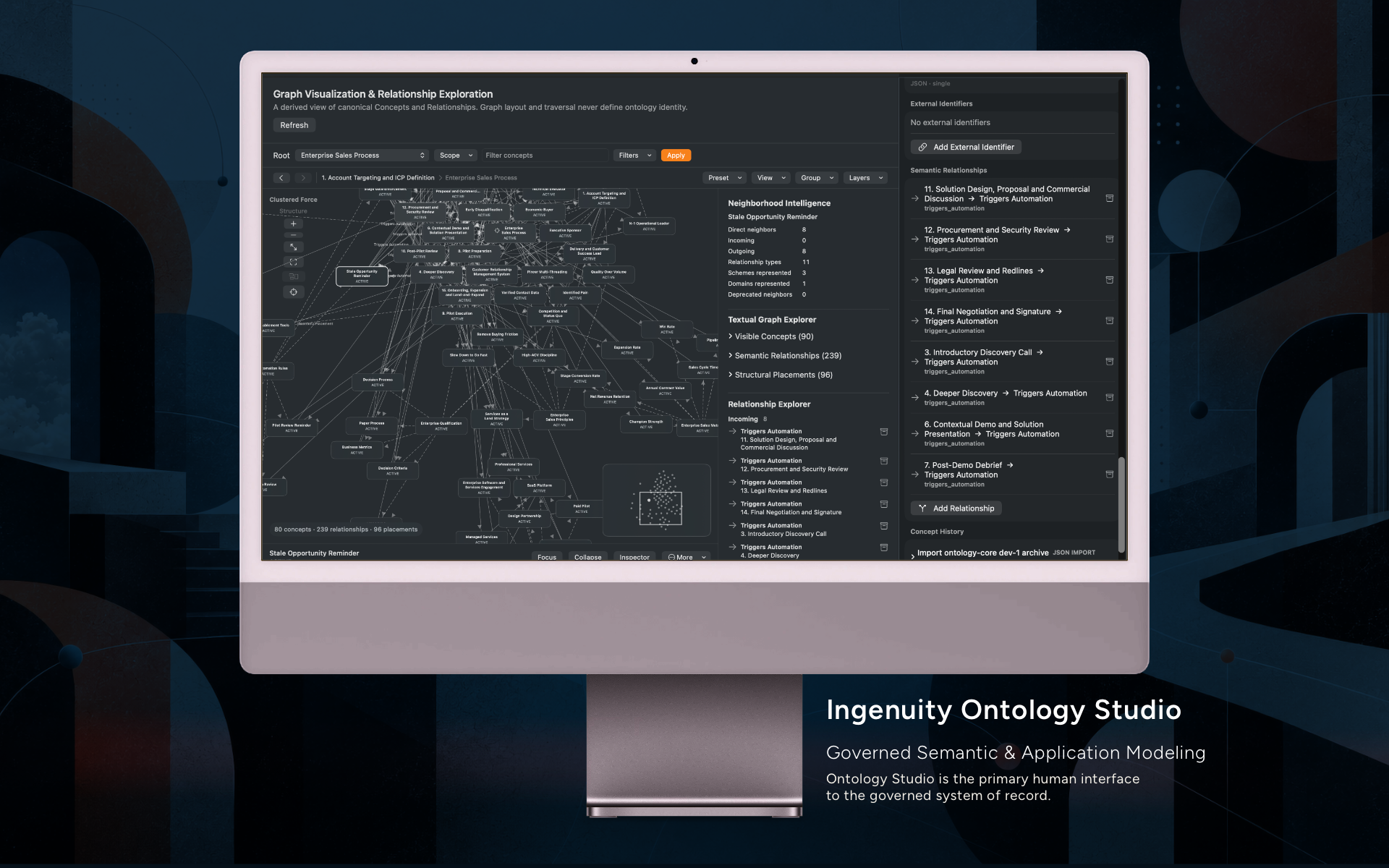Select the Enterprise Qualification graph node
The image size is (1389, 868).
(x=441, y=425)
